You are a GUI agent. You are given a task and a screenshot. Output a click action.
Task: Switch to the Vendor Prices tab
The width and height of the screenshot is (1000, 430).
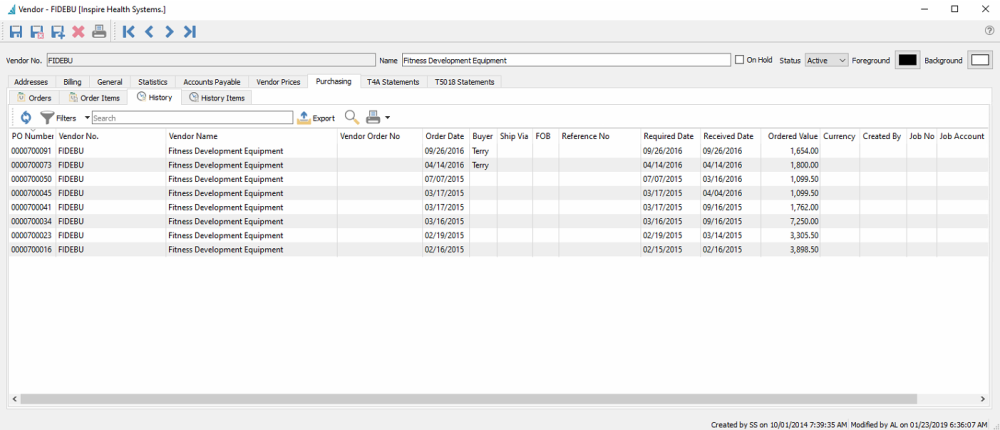pyautogui.click(x=278, y=82)
